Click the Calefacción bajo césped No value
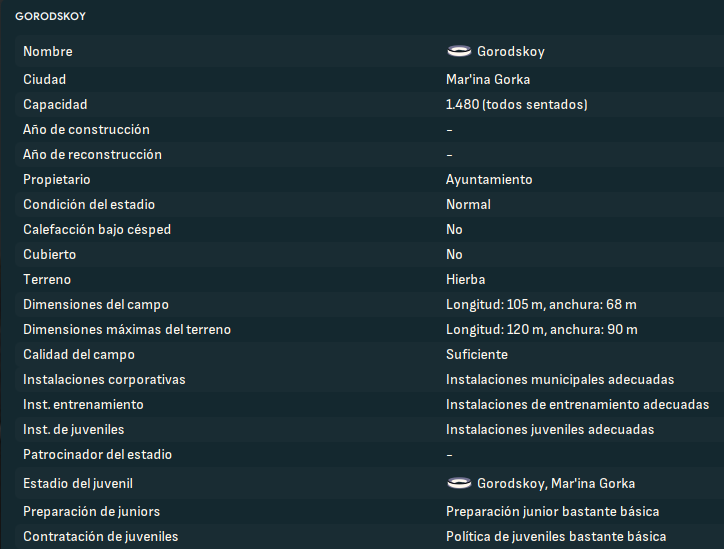The width and height of the screenshot is (724, 549). (x=454, y=229)
